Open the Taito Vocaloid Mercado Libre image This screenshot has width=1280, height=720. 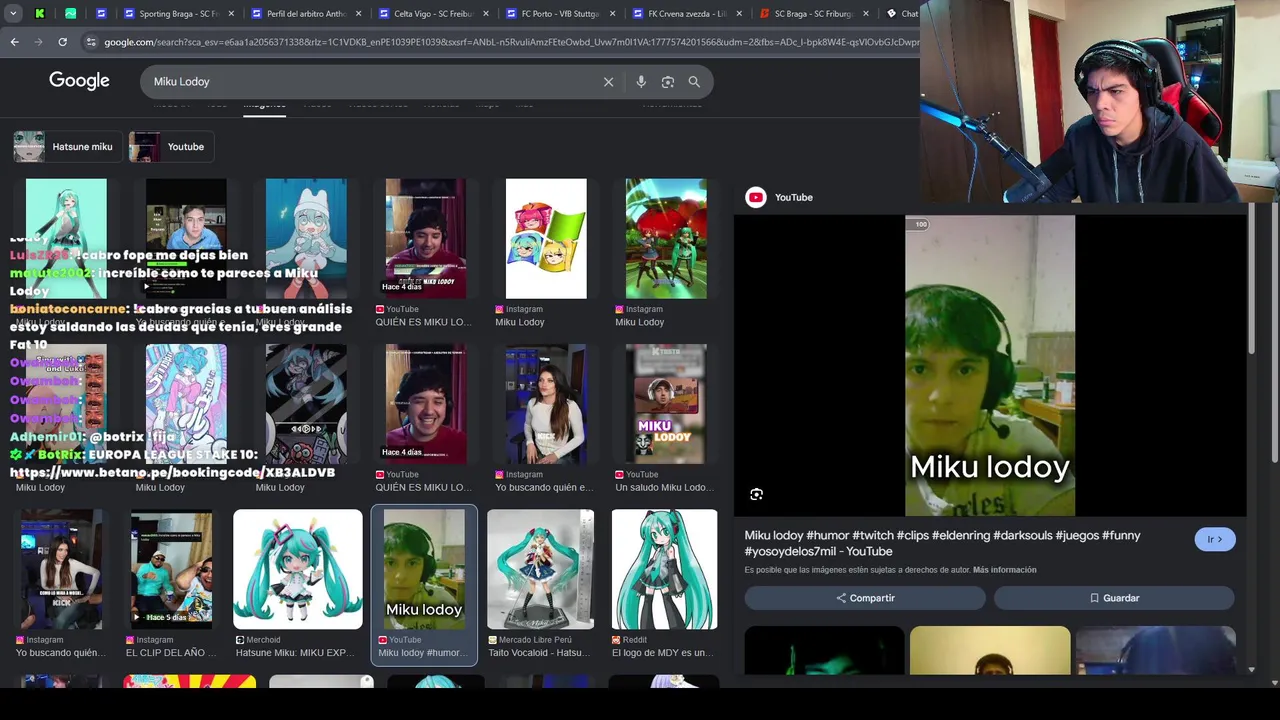point(540,569)
